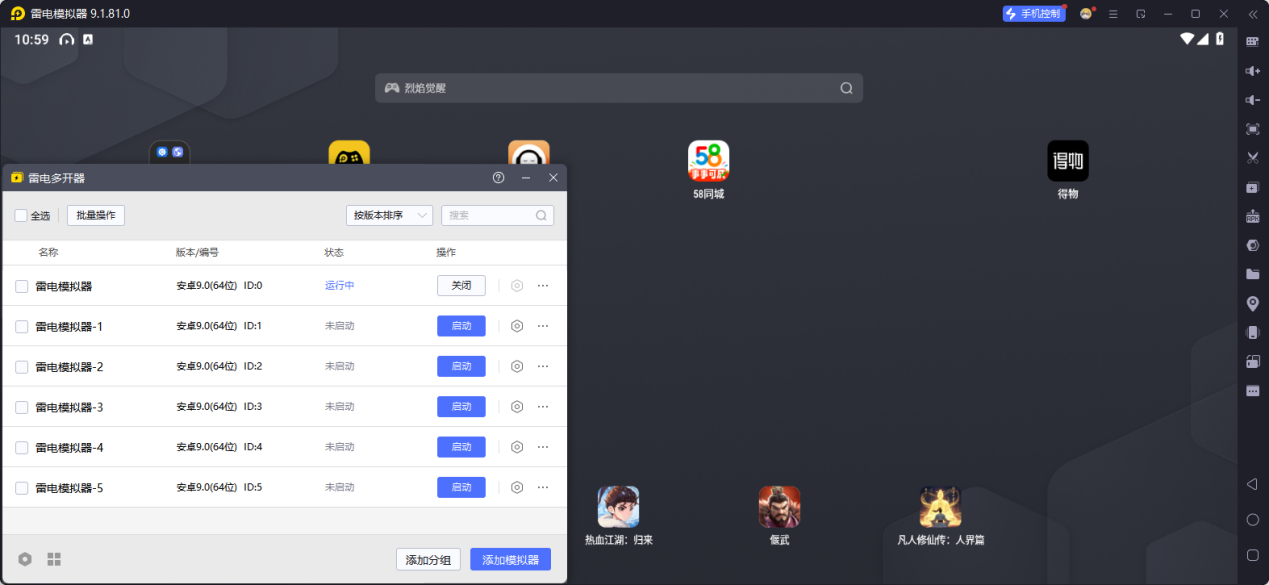Open settings for 雷电模拟器-4
Image resolution: width=1269 pixels, height=585 pixels.
click(517, 447)
